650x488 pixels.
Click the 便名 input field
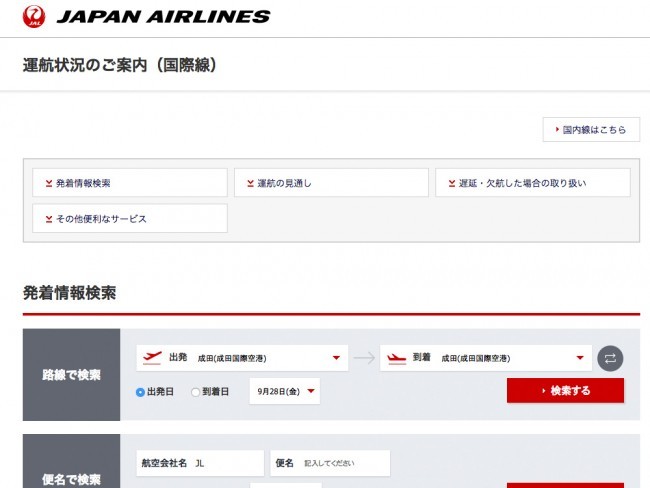(330, 463)
